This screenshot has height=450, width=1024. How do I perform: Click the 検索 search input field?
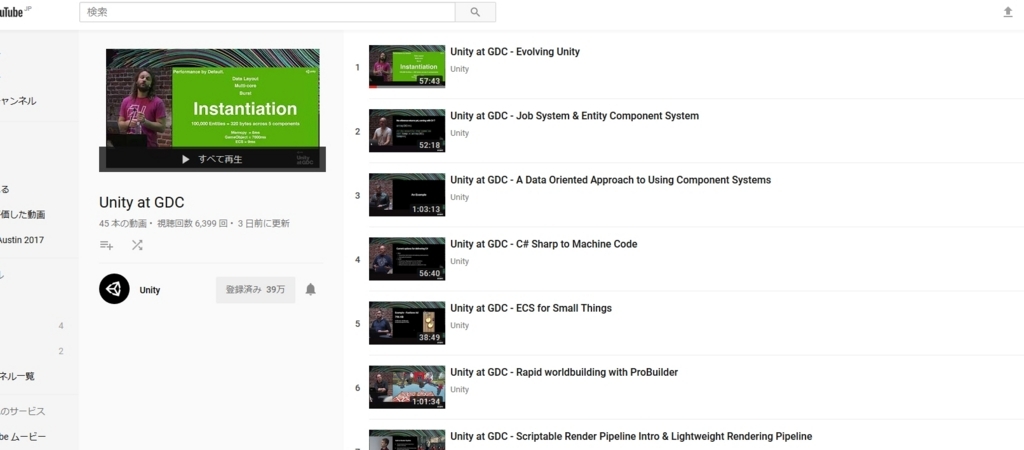click(x=267, y=12)
